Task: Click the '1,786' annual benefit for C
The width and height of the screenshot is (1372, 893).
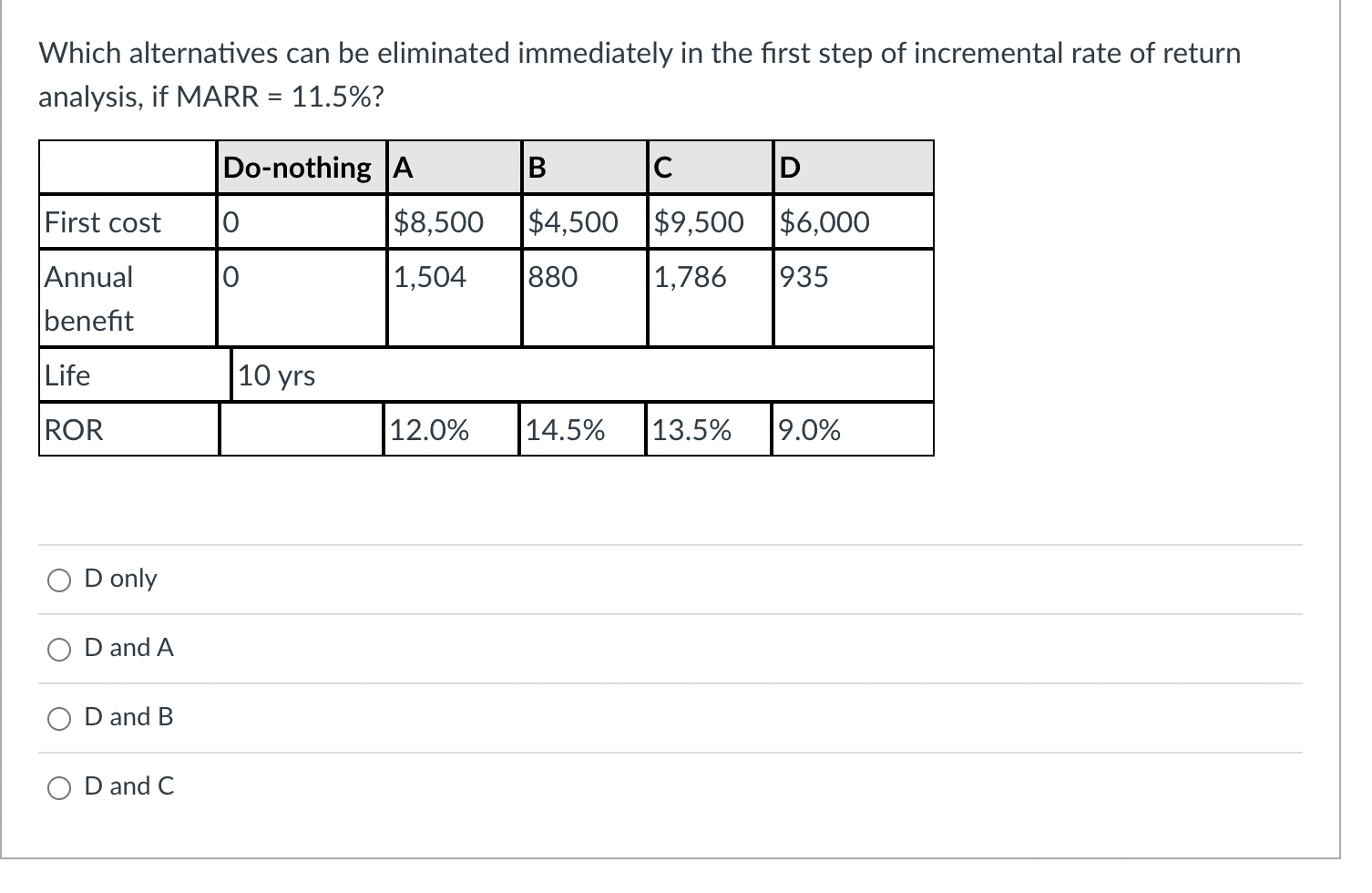Action: [690, 277]
